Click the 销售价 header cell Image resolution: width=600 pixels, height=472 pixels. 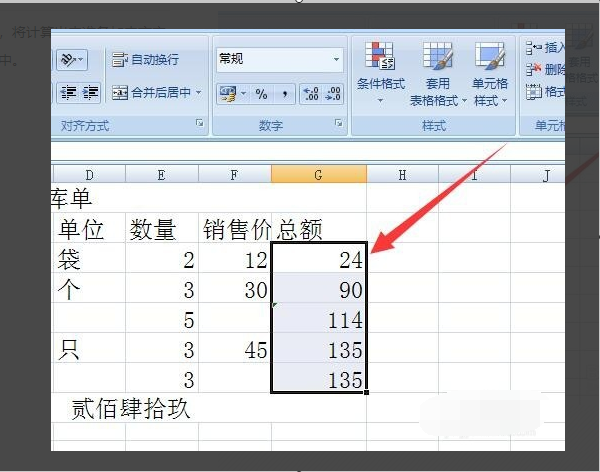pyautogui.click(x=235, y=228)
